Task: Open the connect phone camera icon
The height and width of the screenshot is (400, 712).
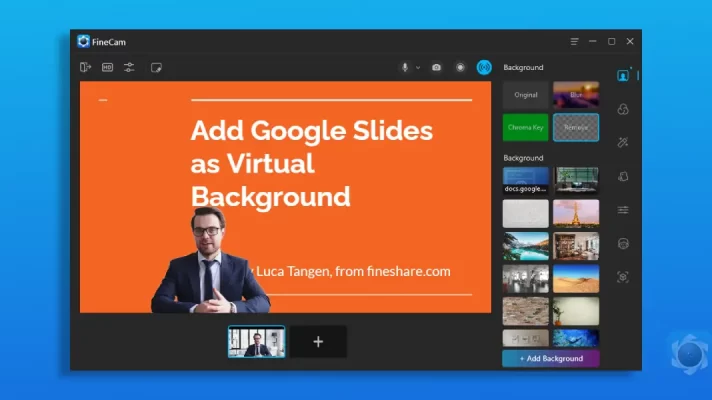Action: click(85, 67)
